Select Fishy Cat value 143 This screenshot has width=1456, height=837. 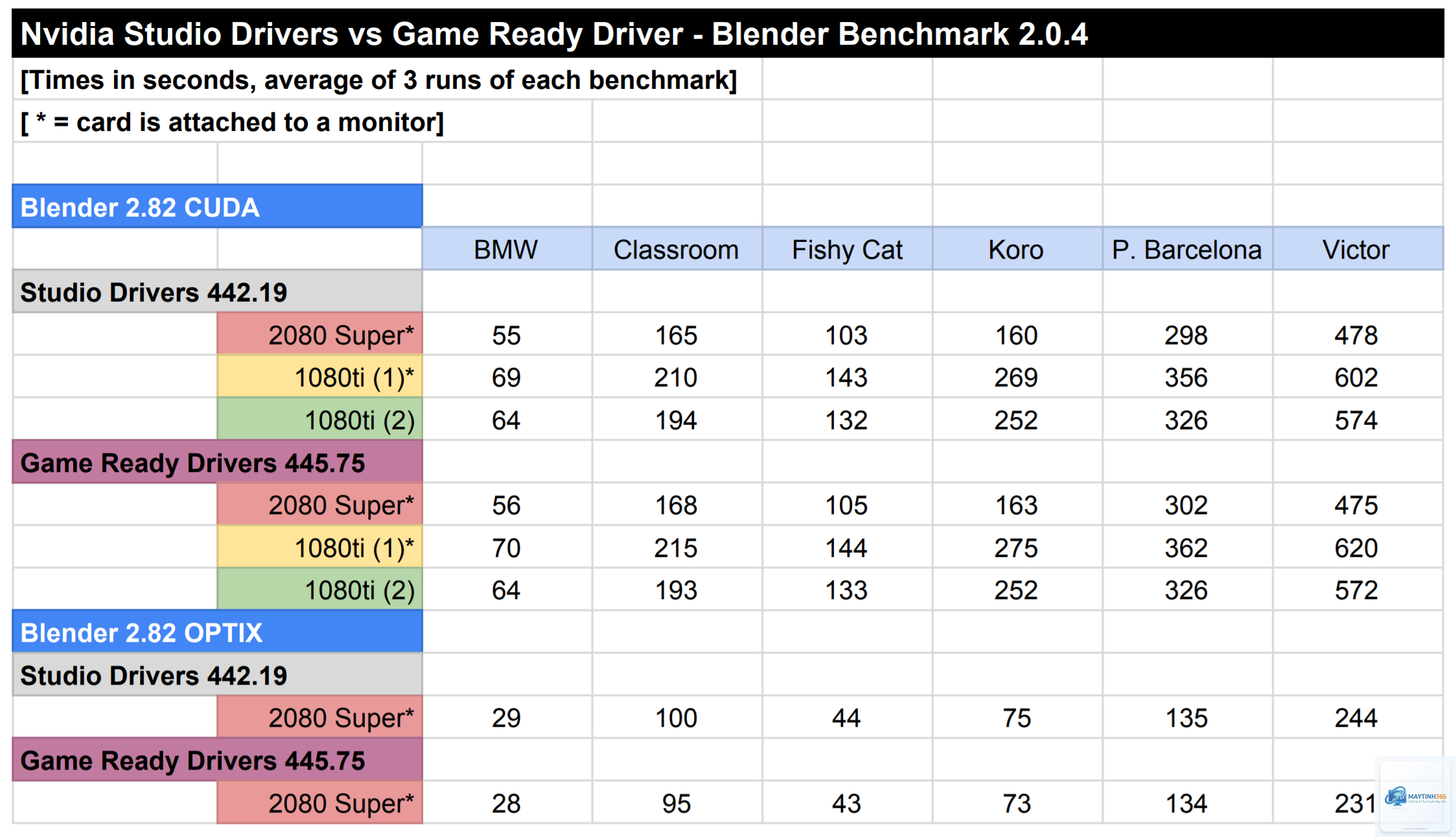(847, 377)
